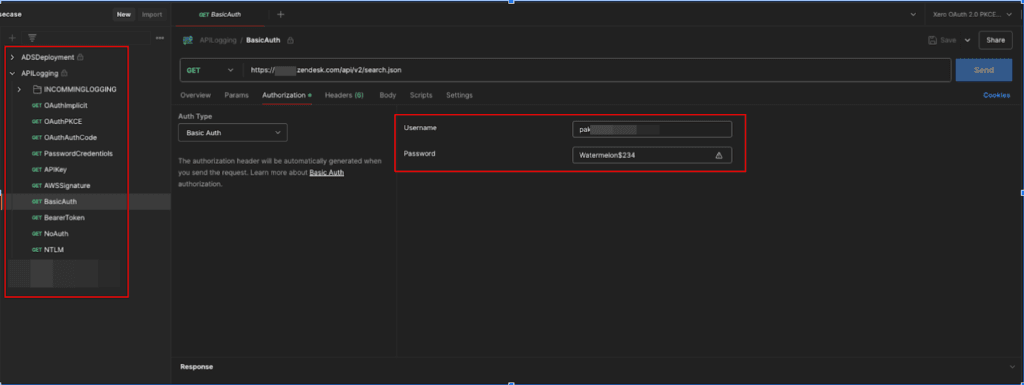
Task: Click the filter icon in the sidebar search
Action: (31, 38)
